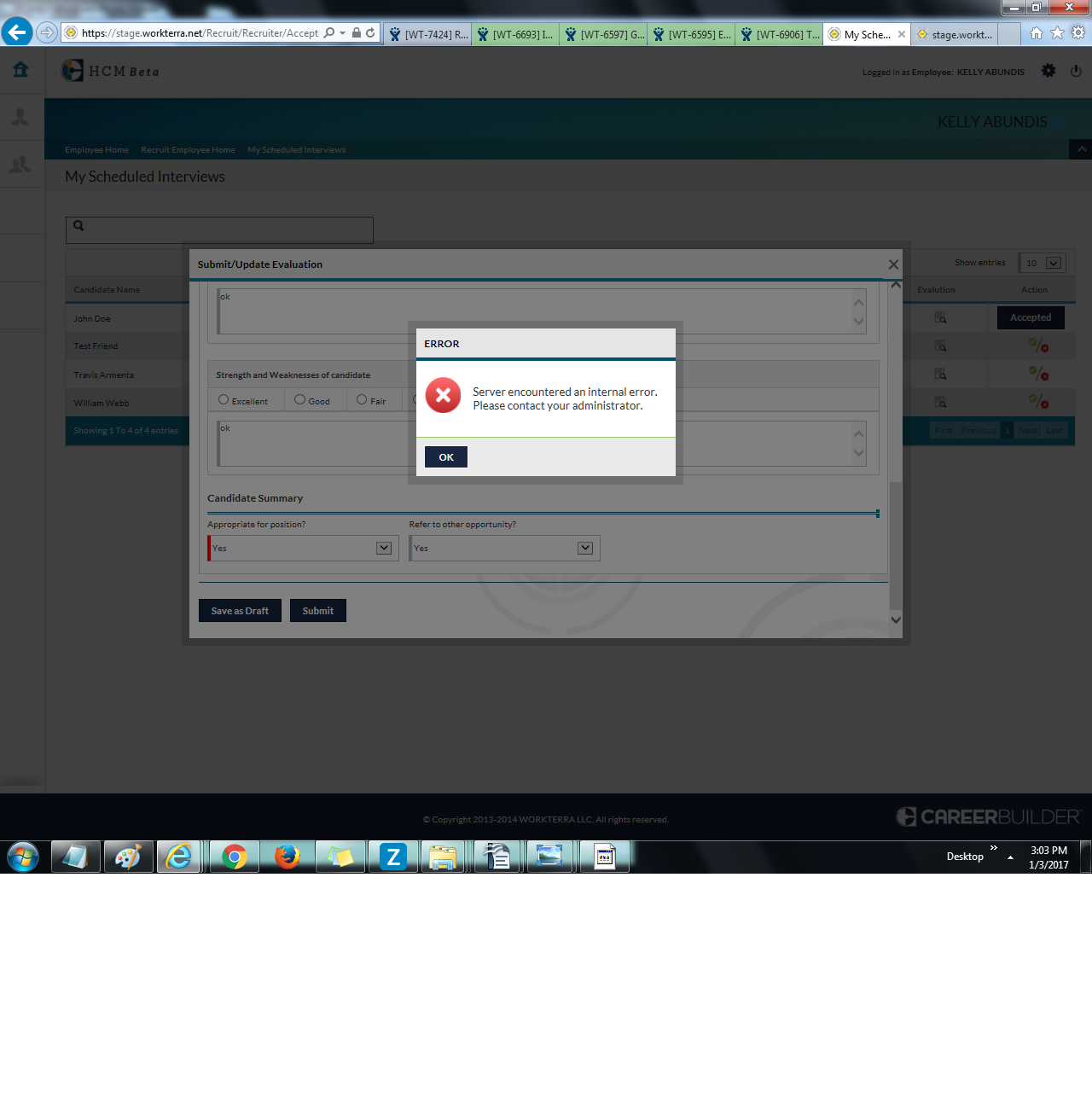Click OK in the error dialog
This screenshot has height=1104, width=1092.
[x=445, y=457]
